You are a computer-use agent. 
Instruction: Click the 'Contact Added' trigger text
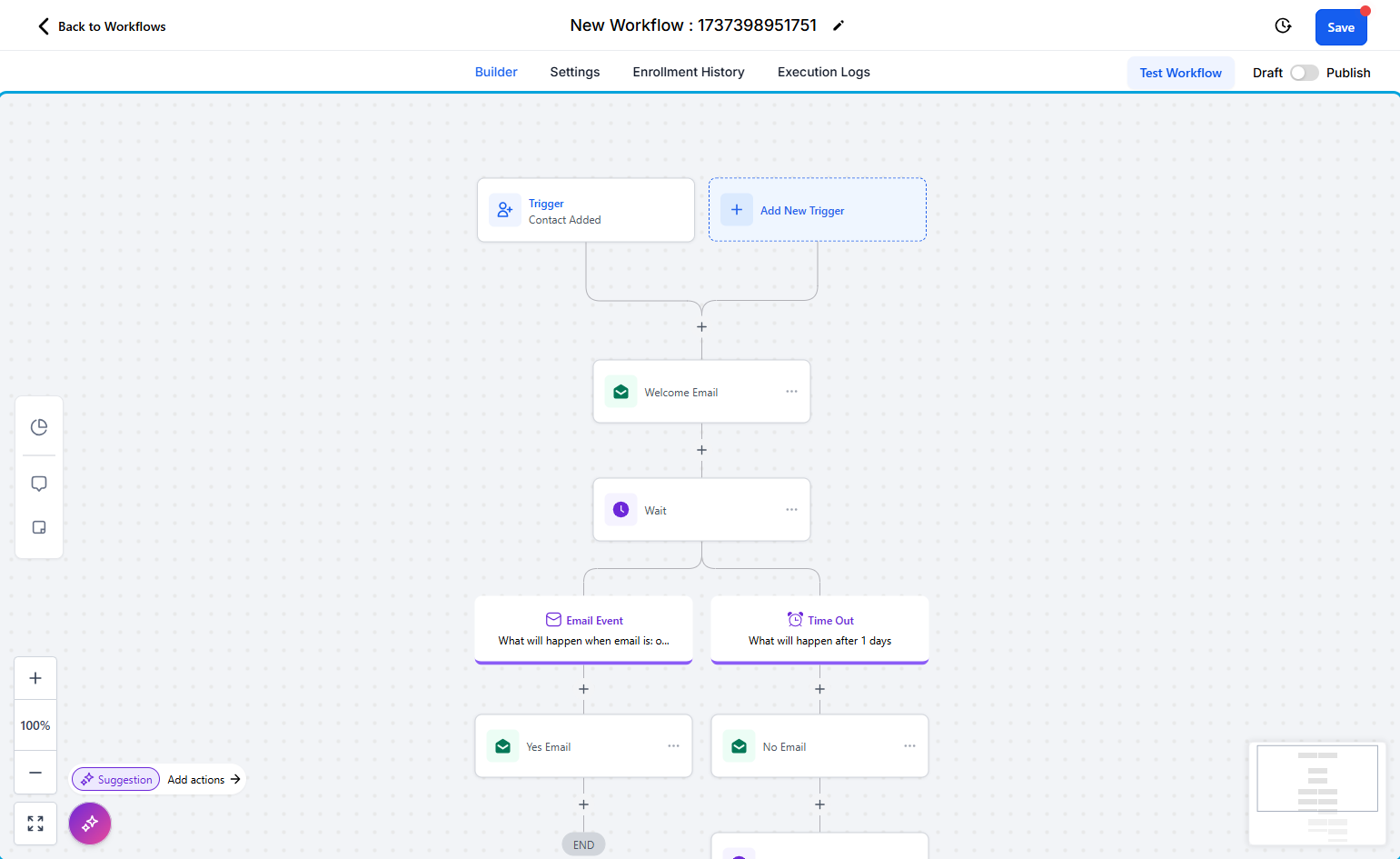565,220
